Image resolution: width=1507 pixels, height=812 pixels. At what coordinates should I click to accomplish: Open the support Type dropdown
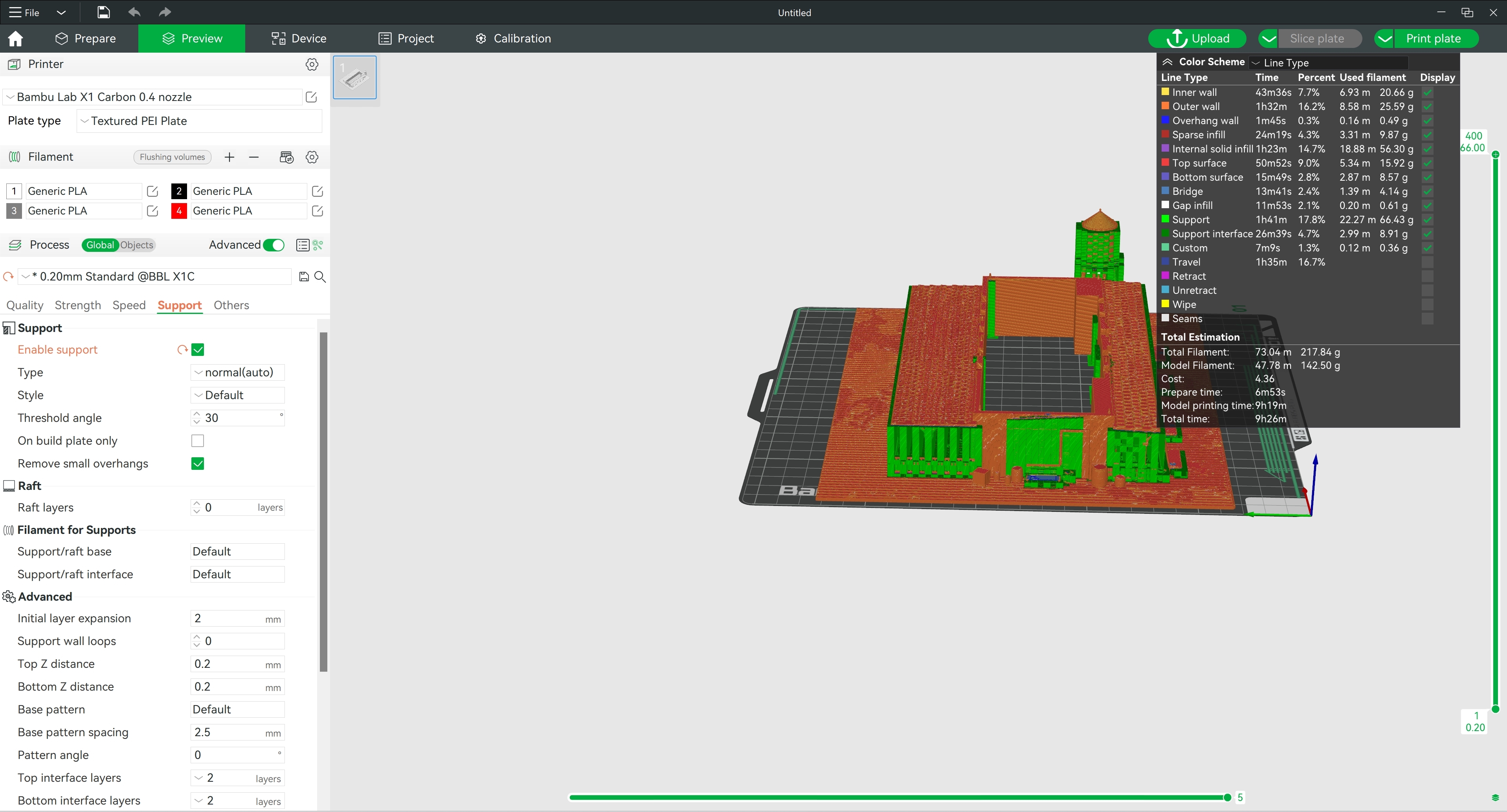pos(237,373)
